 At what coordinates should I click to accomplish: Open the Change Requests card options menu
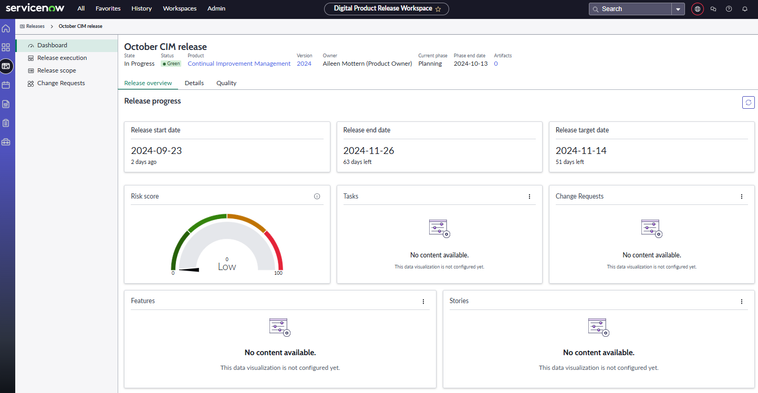tap(742, 196)
